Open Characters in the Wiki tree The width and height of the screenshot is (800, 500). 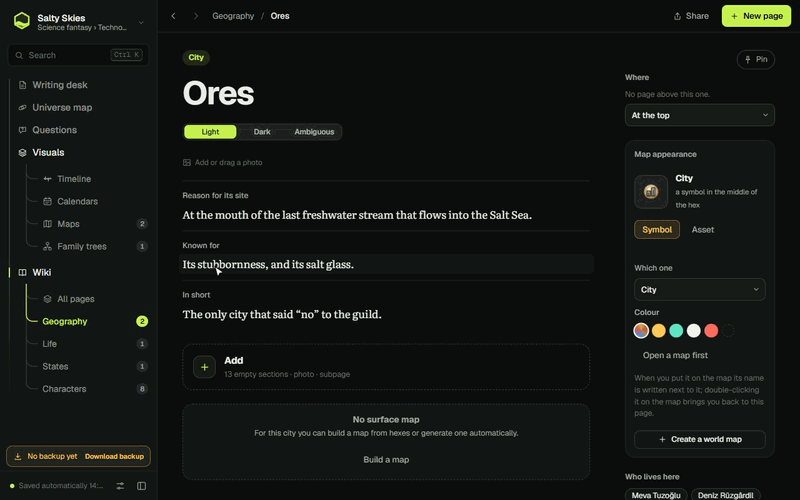[x=64, y=389]
